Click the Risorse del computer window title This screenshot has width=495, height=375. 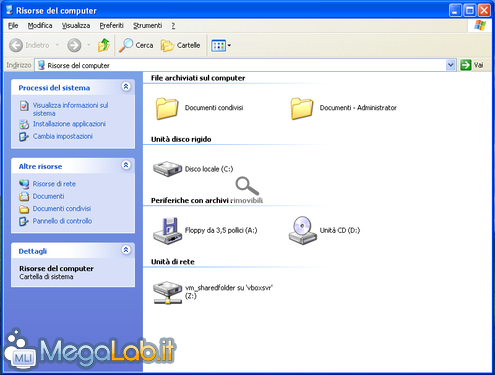(56, 11)
